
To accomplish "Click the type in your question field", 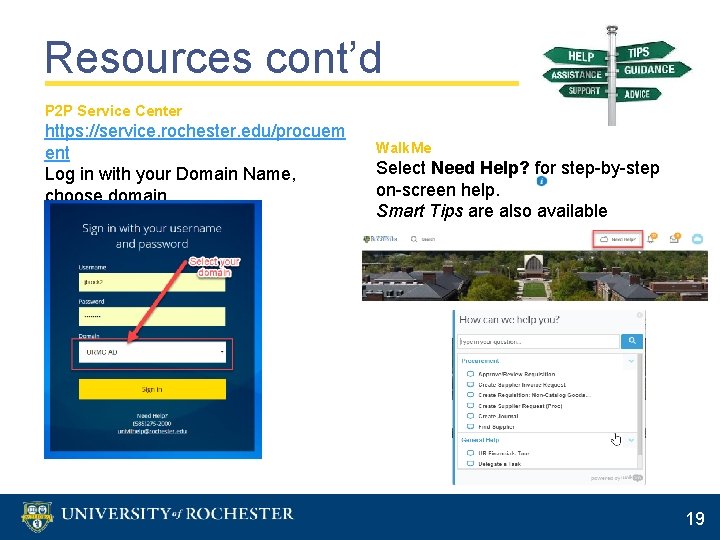I will (539, 342).
